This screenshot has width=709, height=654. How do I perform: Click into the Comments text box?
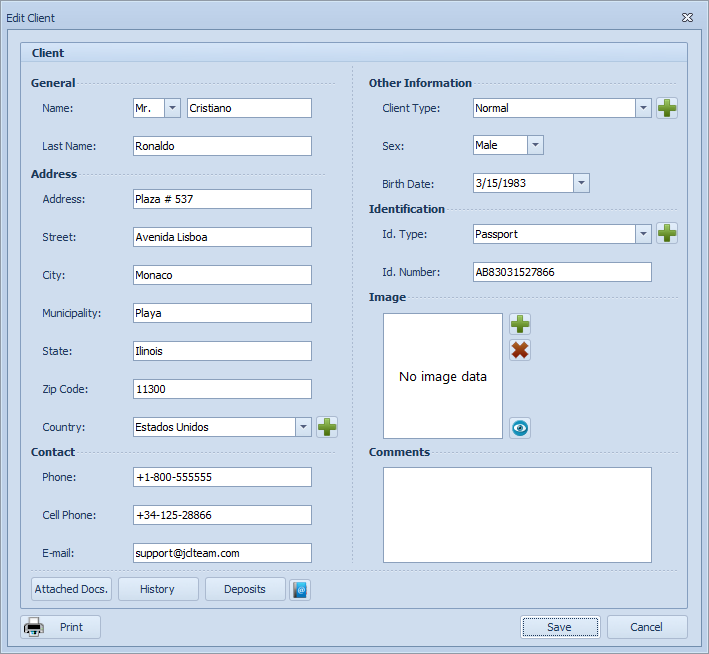[517, 515]
